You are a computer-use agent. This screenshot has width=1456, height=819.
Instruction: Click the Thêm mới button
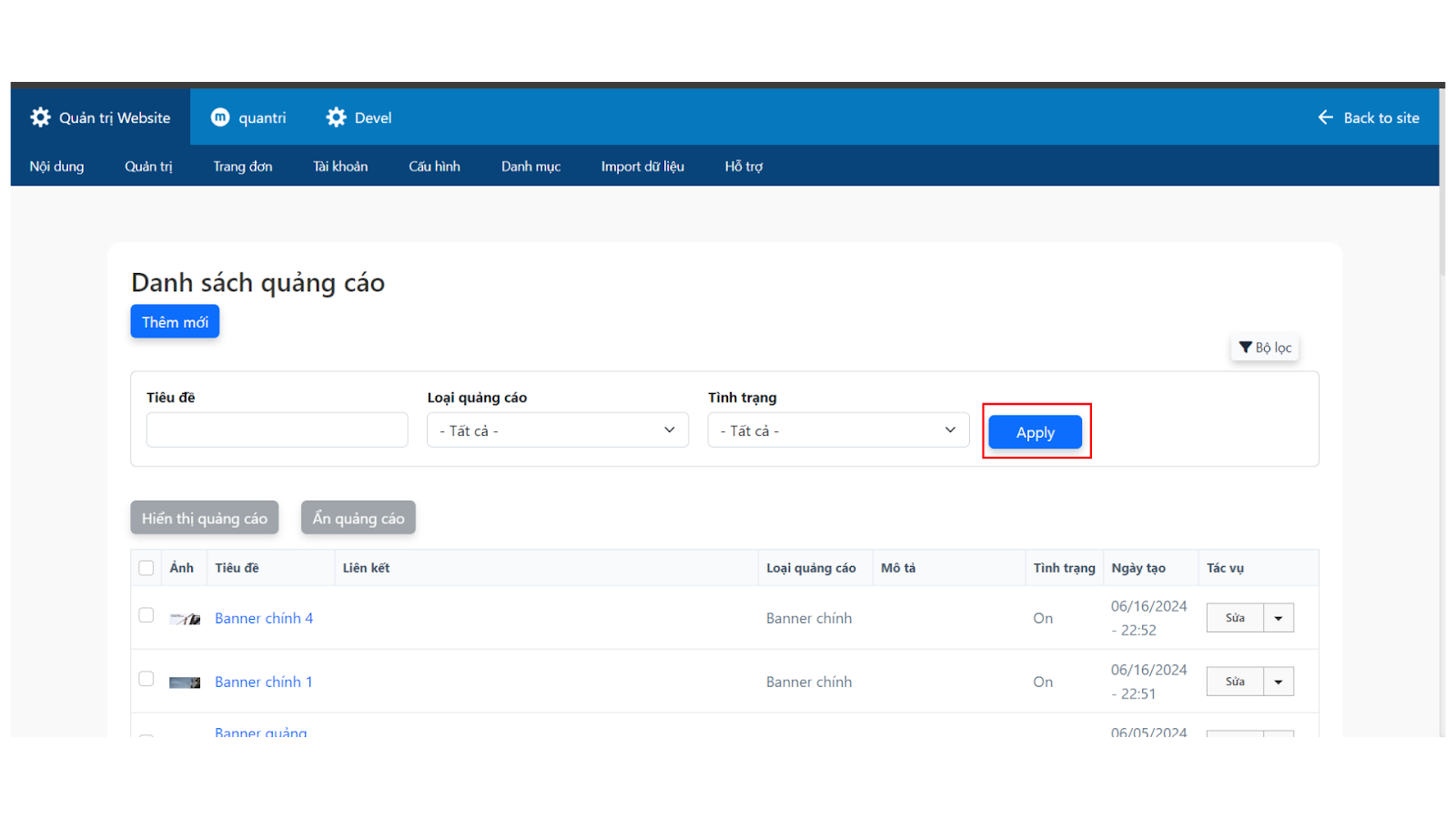[x=175, y=322]
